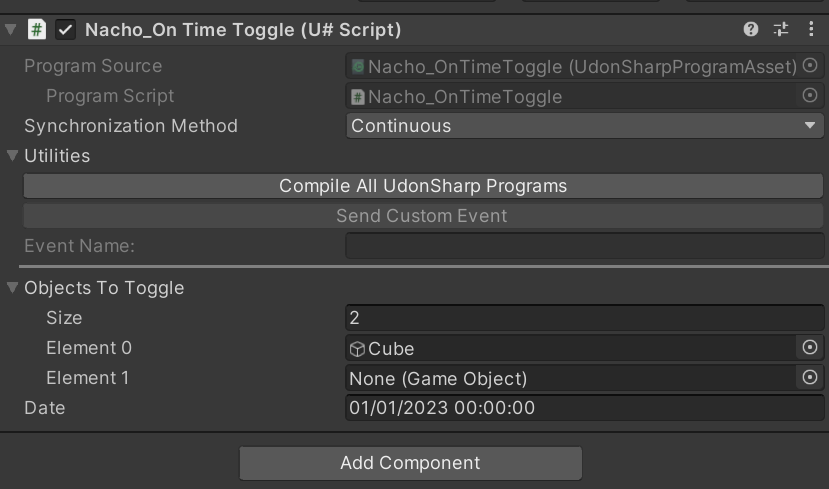Viewport: 829px width, 489px height.
Task: Click the Element 0 Cube object field
Action: coord(570,348)
